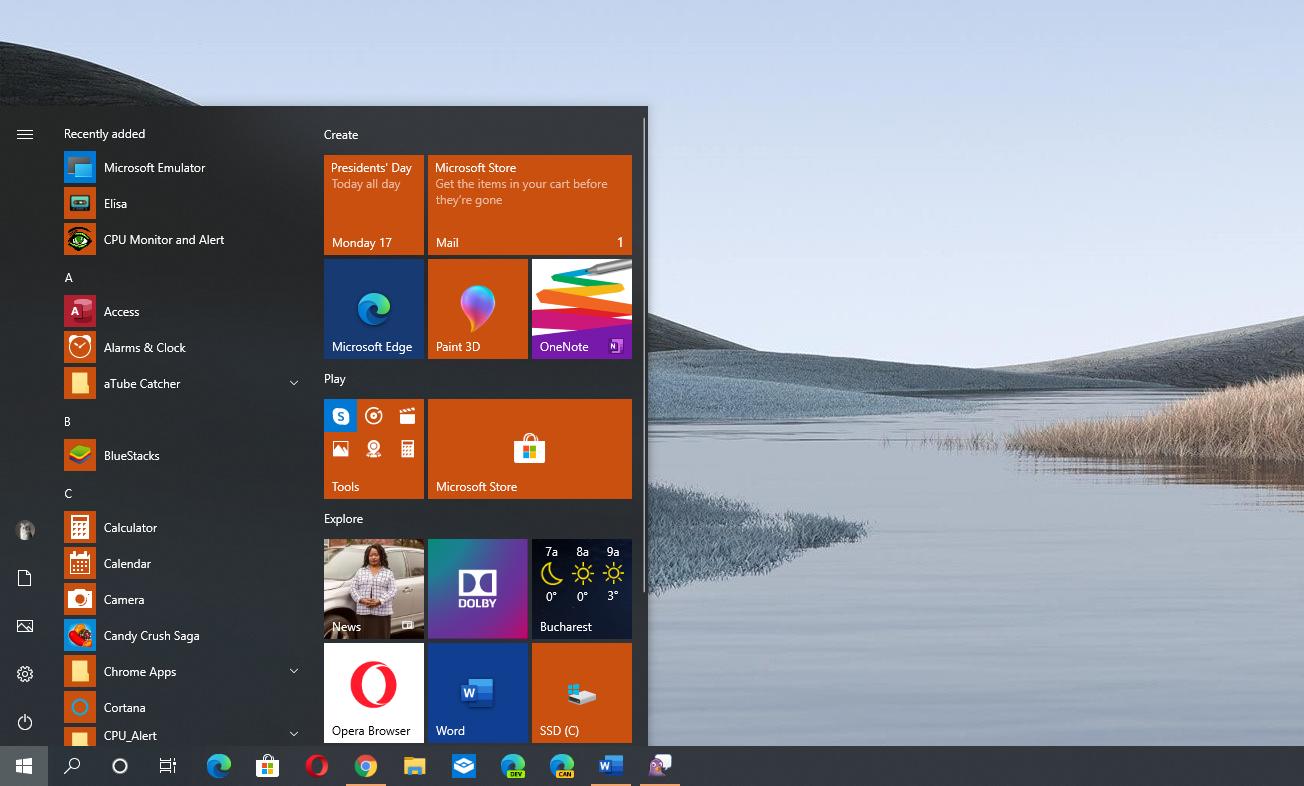
Task: Expand the aTube Catcher folder
Action: click(x=294, y=383)
